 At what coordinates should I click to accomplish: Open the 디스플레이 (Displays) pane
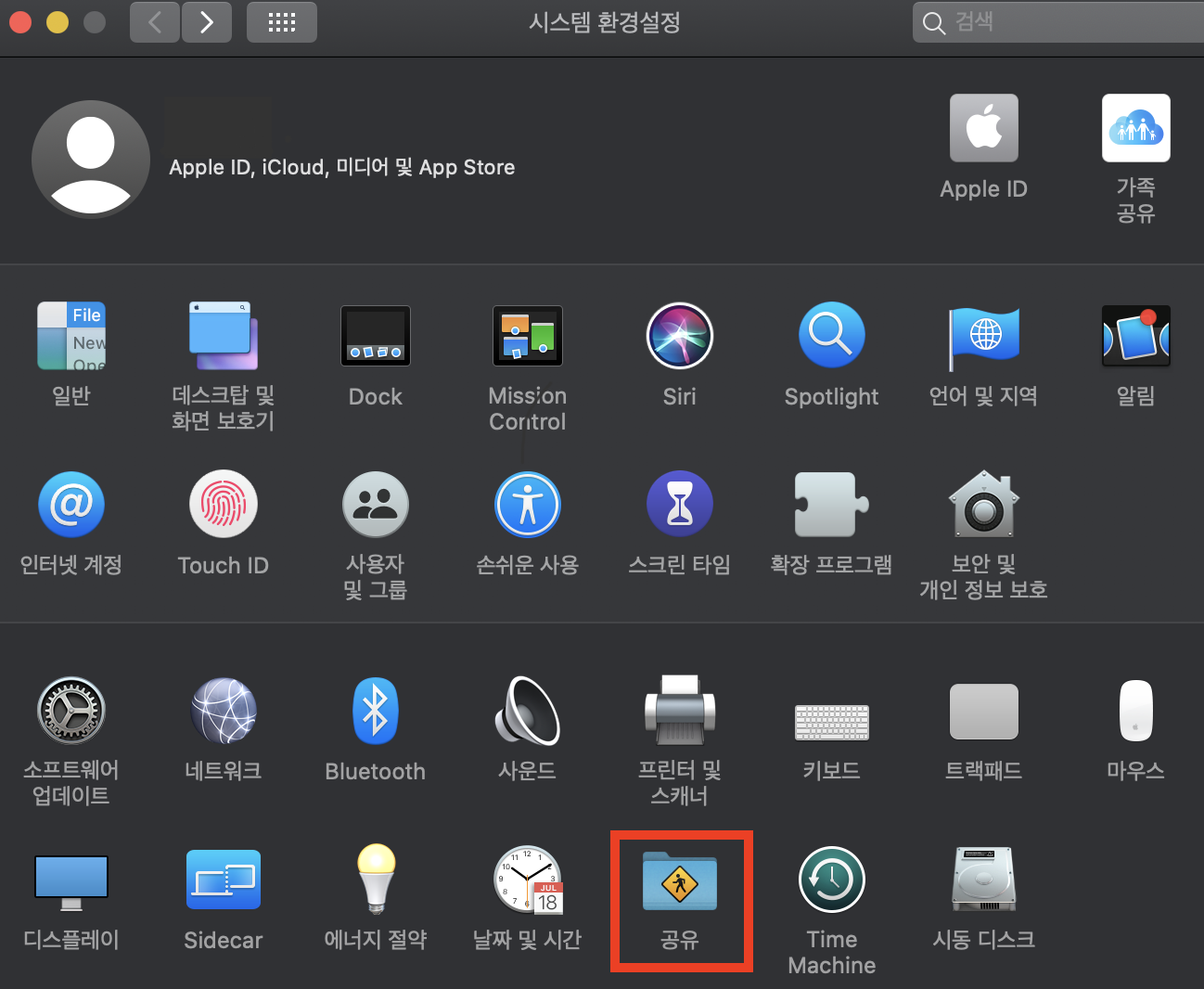pyautogui.click(x=71, y=881)
